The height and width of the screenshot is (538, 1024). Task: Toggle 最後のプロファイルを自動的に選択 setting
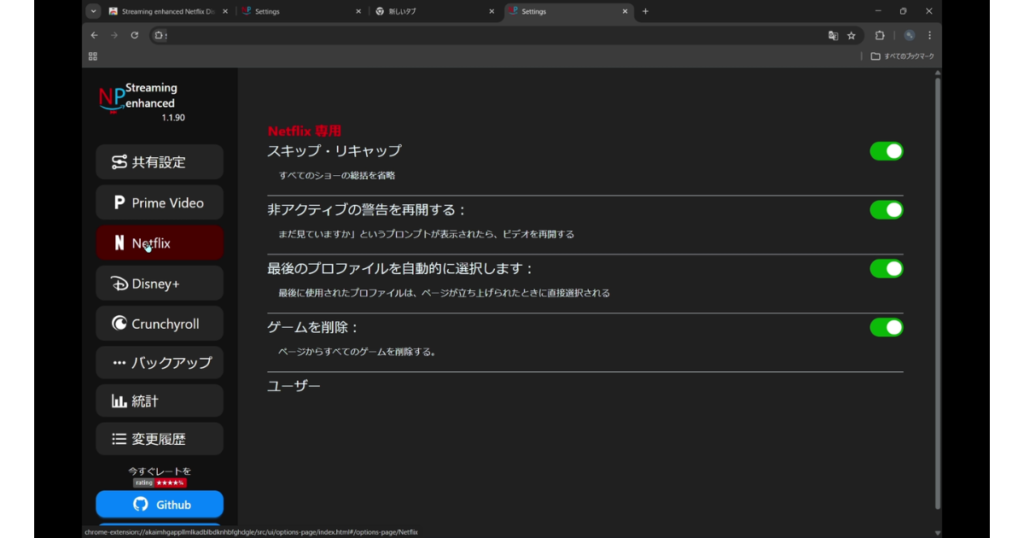[886, 269]
